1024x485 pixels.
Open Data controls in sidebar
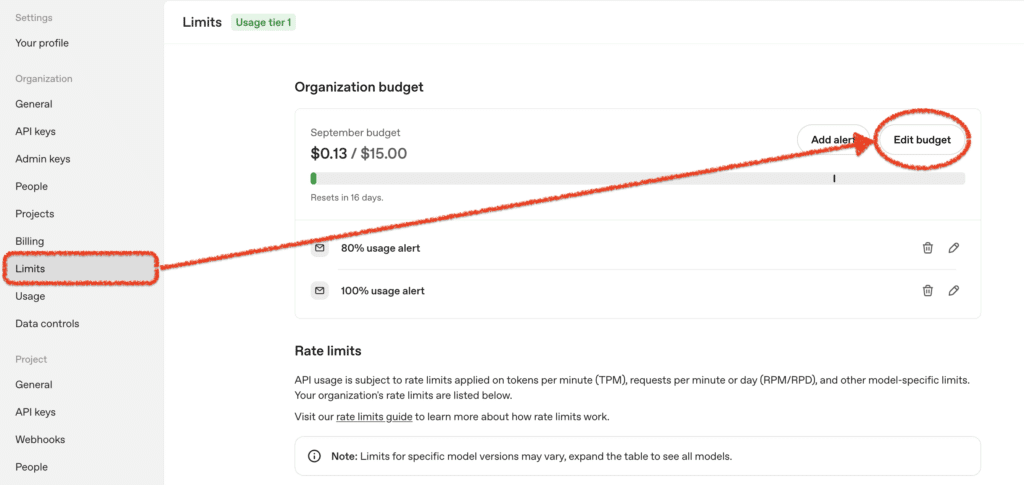tap(47, 323)
